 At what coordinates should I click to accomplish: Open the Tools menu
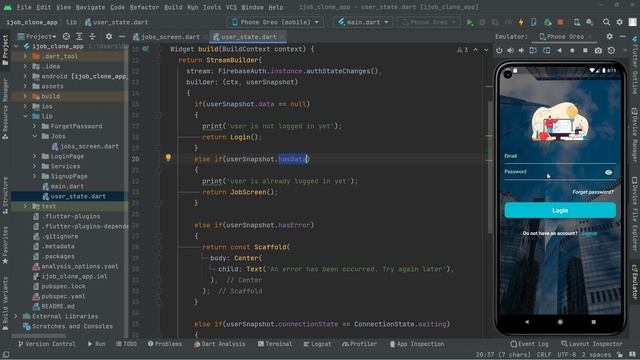212,7
